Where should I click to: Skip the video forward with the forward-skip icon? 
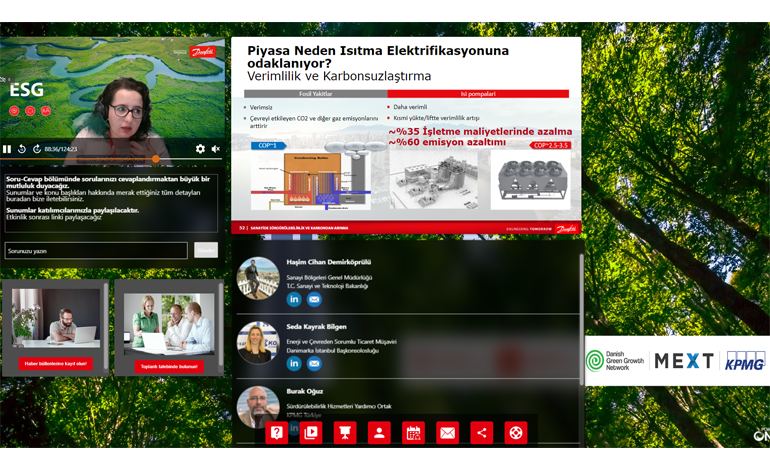[x=37, y=149]
